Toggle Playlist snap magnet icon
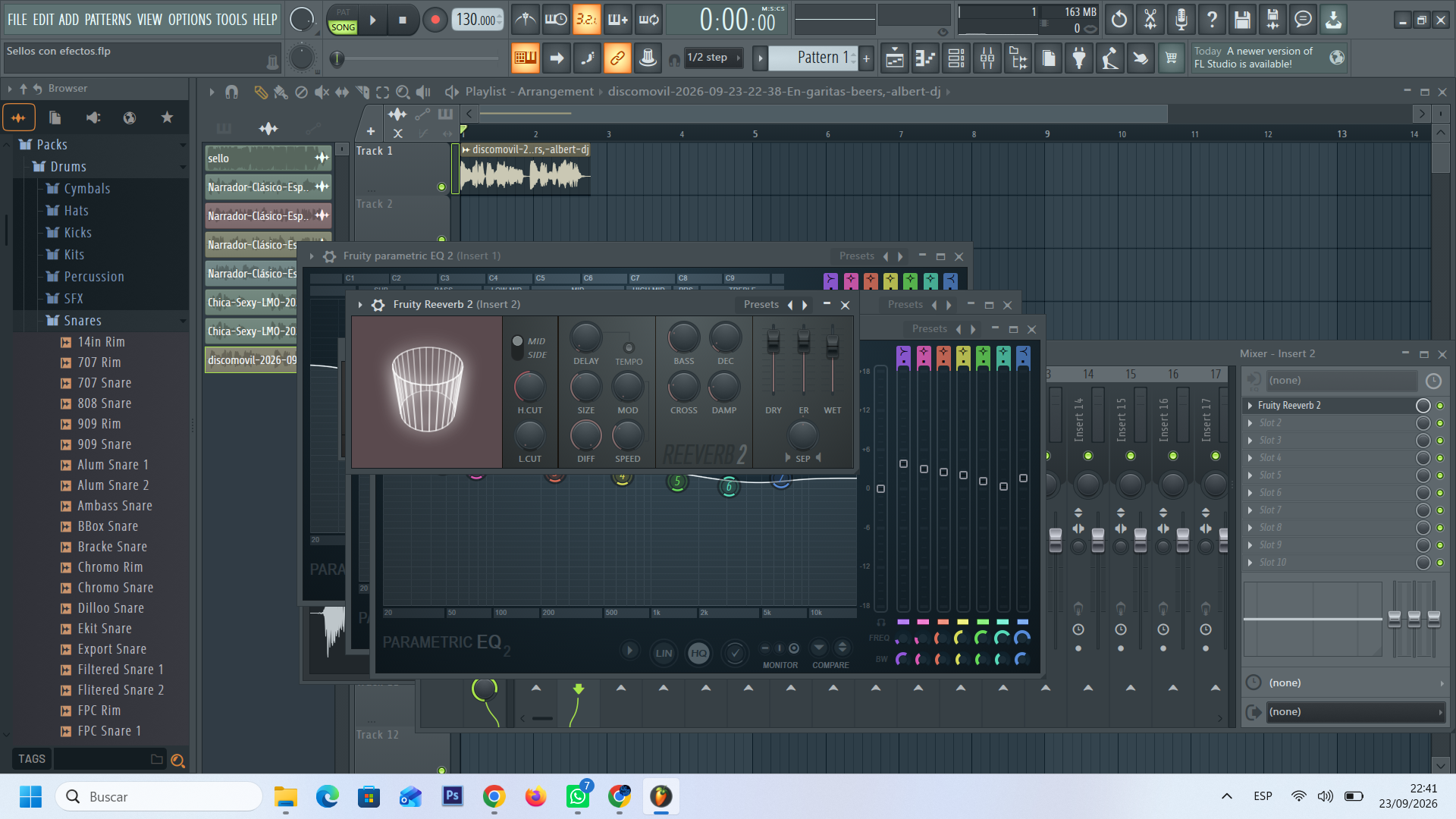Image resolution: width=1456 pixels, height=819 pixels. click(x=231, y=92)
